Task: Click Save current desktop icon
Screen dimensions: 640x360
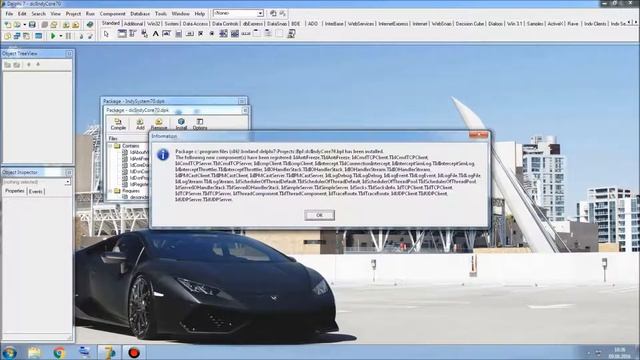Action: pyautogui.click(x=273, y=13)
